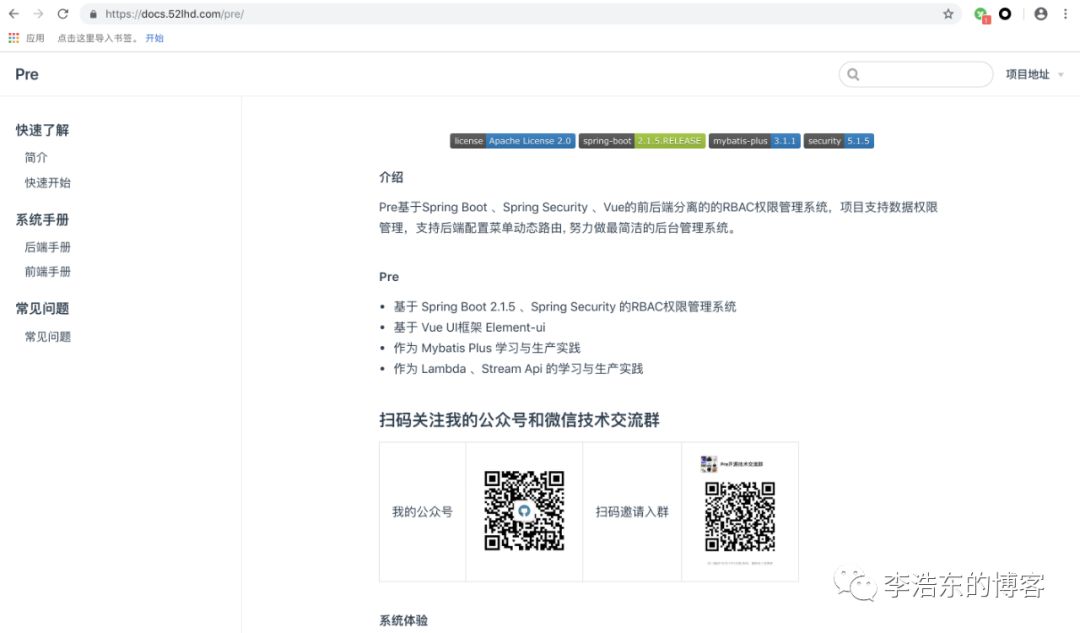Click the 应用 label in bookmarks bar
The image size is (1080, 633).
click(35, 38)
